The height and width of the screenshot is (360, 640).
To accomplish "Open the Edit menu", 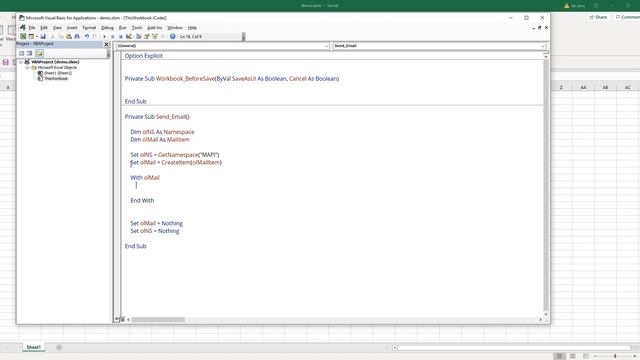I will pos(44,28).
